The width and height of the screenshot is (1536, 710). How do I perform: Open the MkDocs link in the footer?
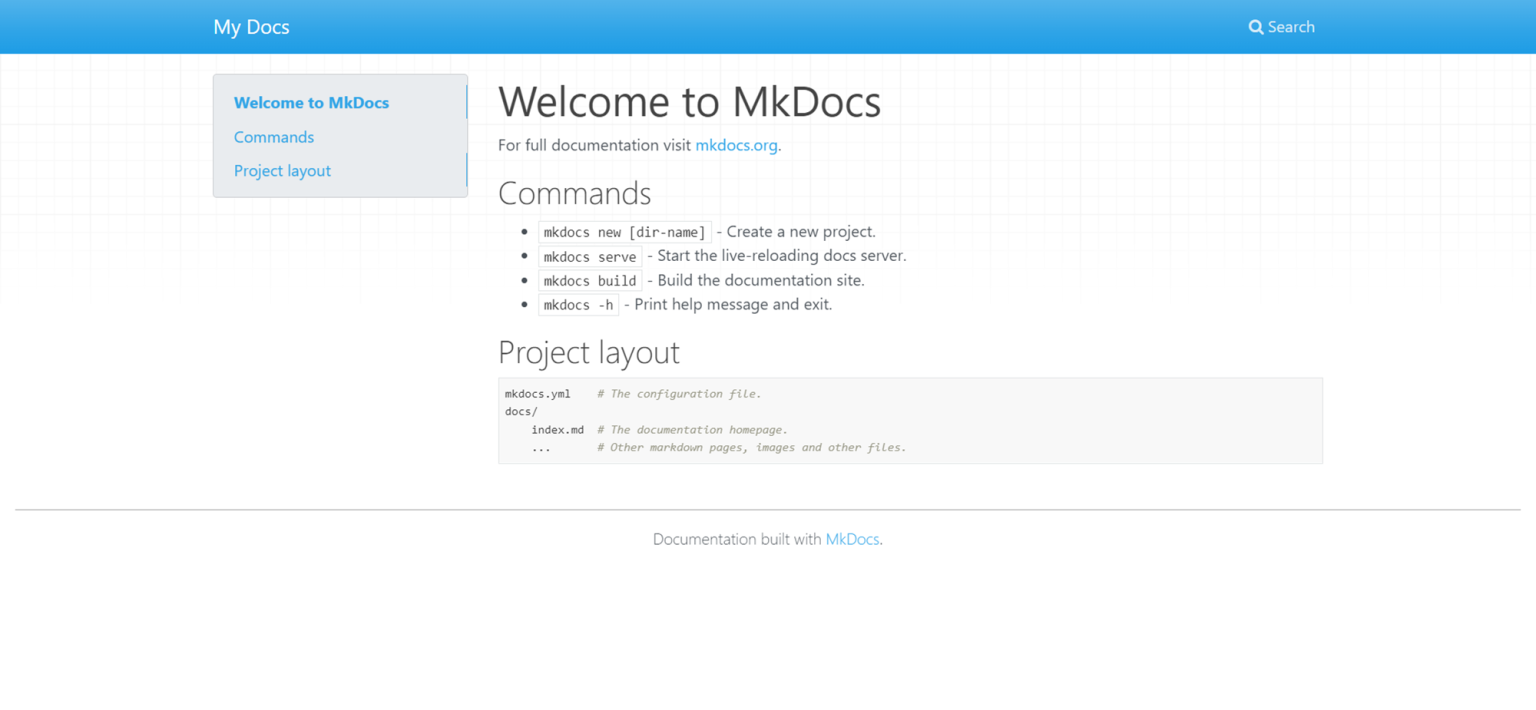click(852, 539)
